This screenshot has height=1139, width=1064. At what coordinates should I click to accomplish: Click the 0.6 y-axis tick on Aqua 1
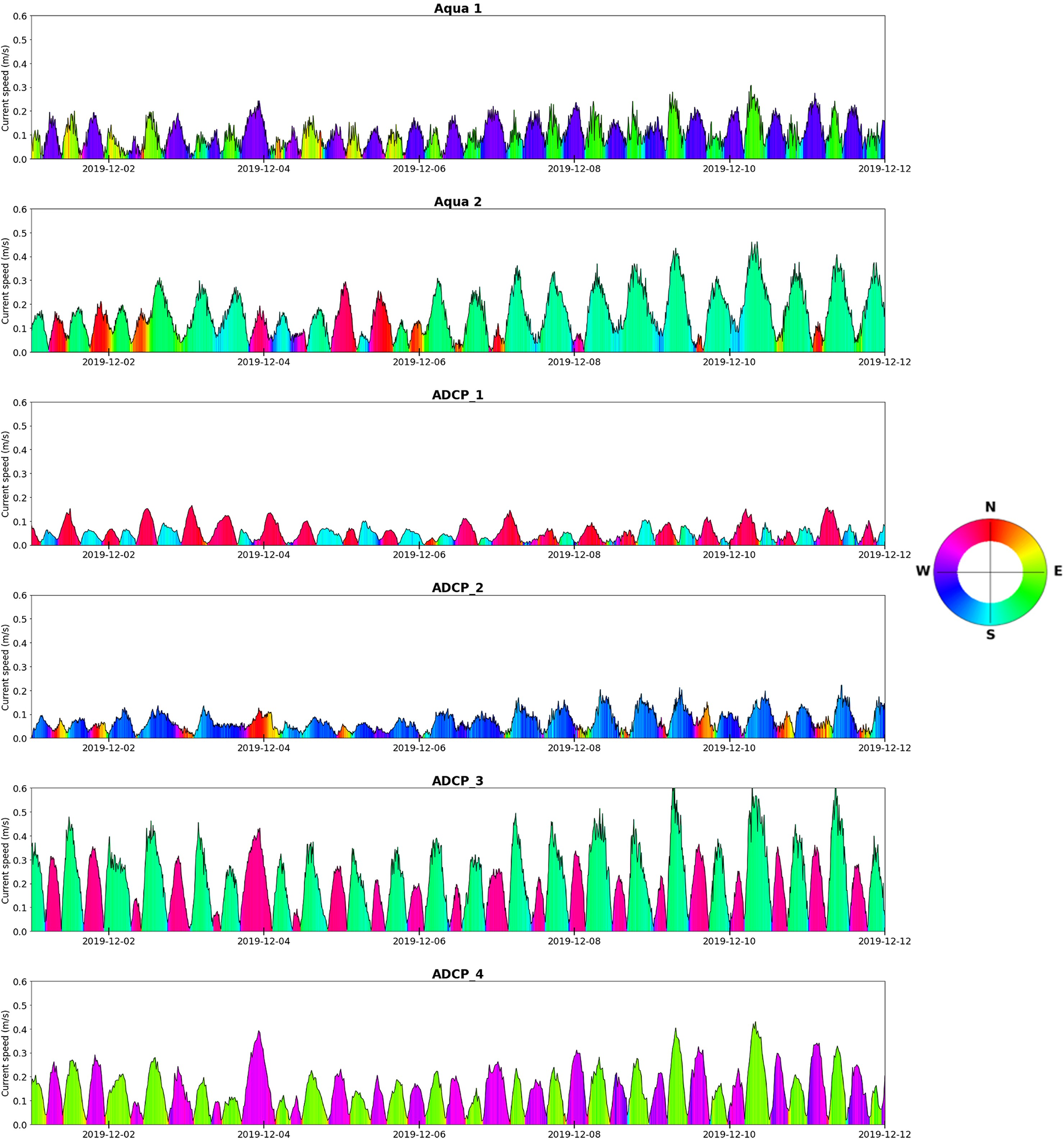21,16
